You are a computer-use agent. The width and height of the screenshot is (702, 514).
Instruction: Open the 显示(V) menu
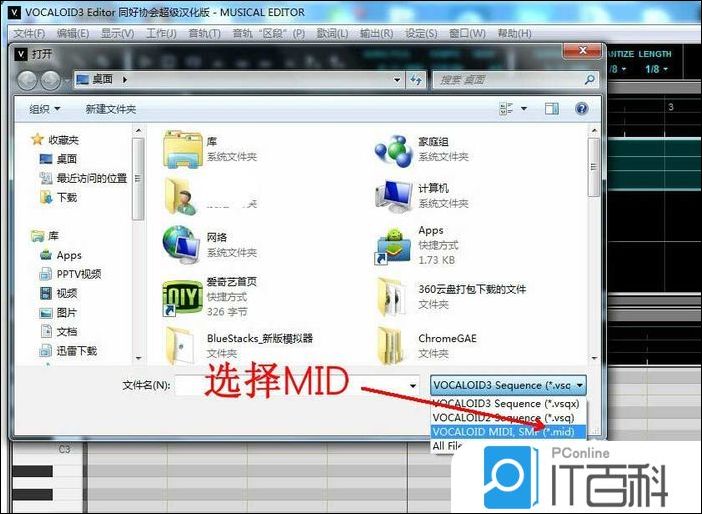click(x=117, y=33)
